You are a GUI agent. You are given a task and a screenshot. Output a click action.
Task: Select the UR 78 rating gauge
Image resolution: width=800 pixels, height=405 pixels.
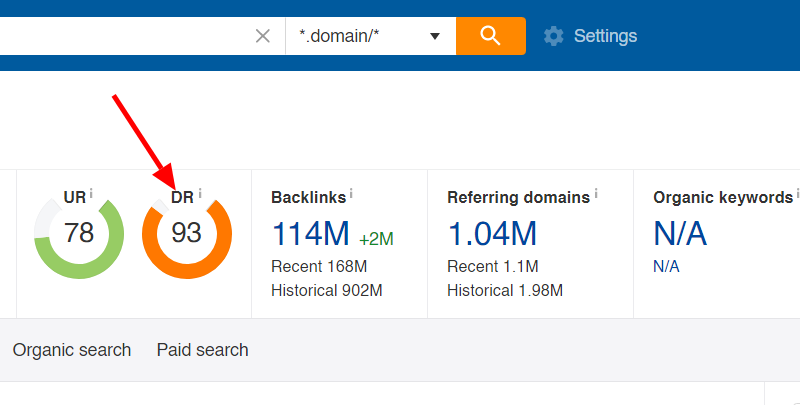[79, 234]
